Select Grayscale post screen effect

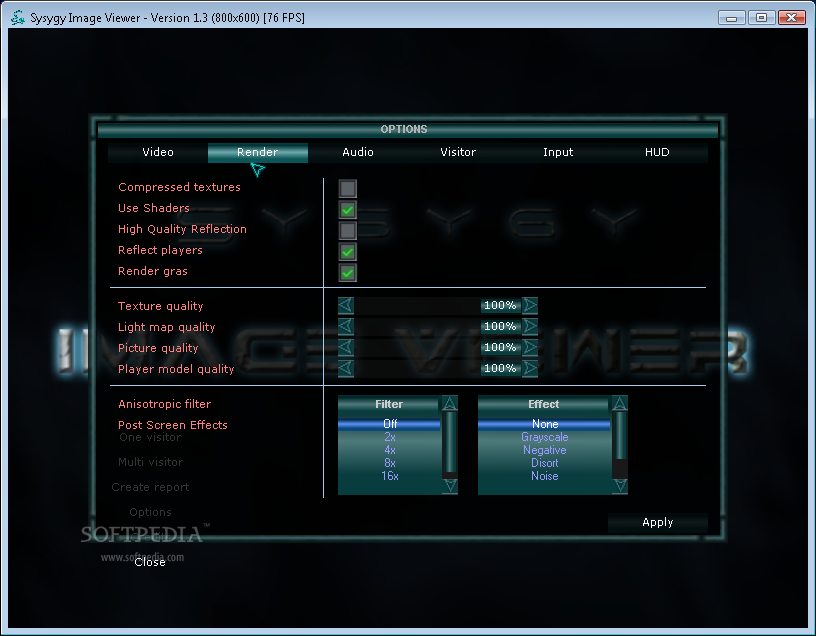[x=544, y=437]
